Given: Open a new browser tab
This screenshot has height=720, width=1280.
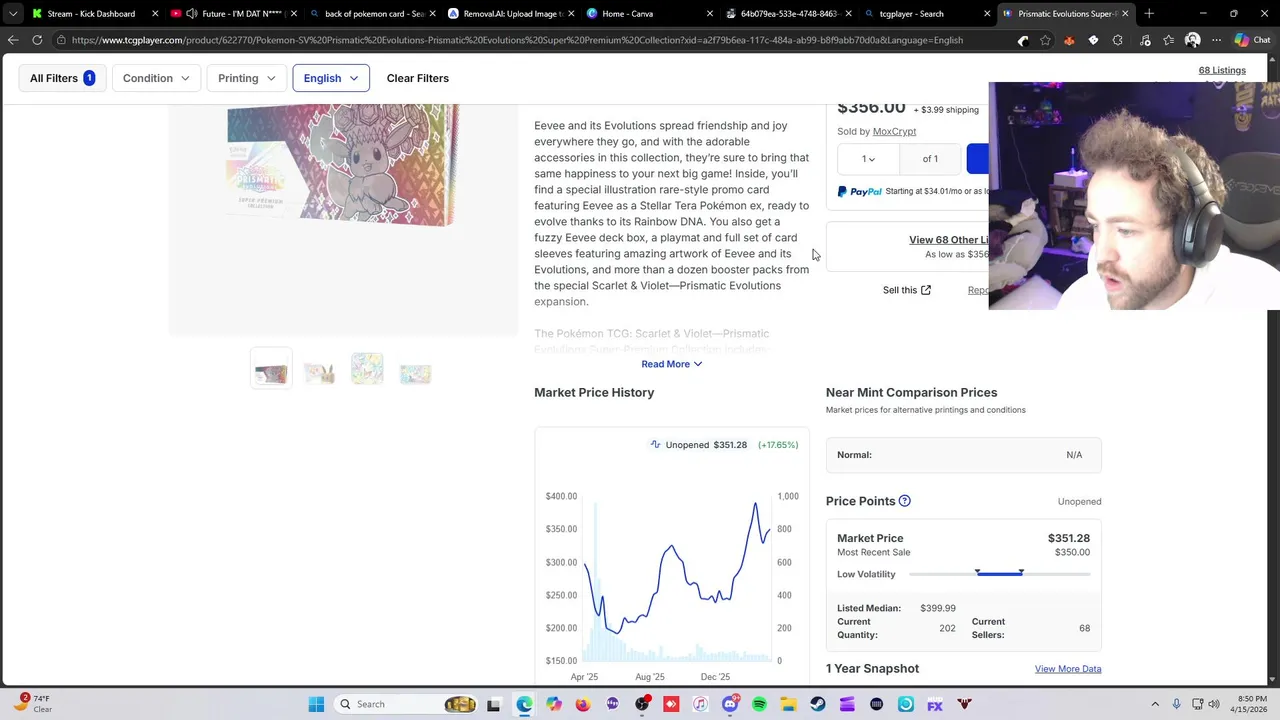Looking at the screenshot, I should [1149, 14].
